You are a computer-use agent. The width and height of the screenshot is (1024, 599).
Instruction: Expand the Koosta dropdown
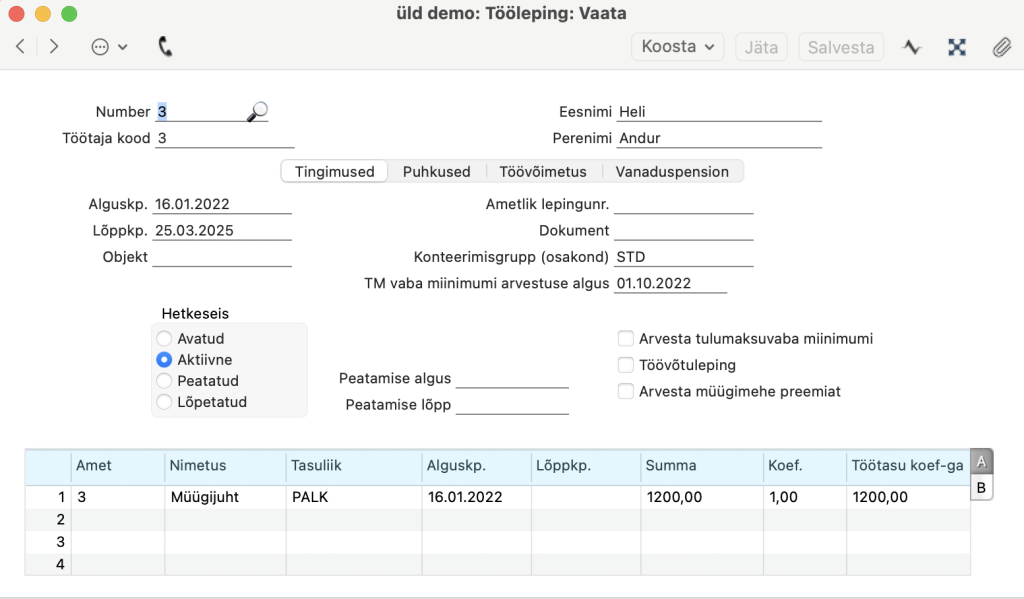[677, 47]
